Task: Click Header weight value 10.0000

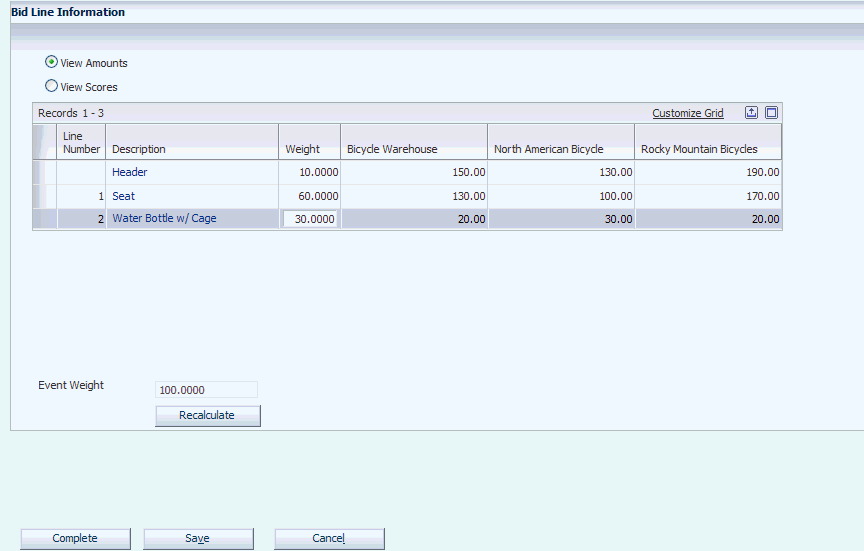Action: 318,172
